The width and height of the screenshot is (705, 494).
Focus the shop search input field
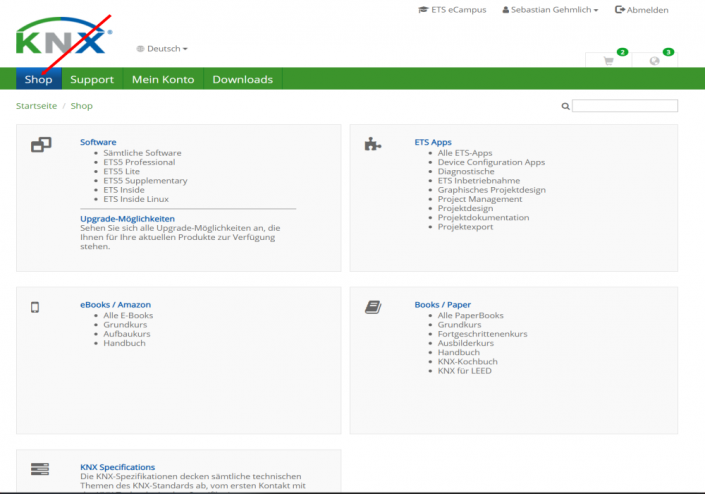pos(625,106)
